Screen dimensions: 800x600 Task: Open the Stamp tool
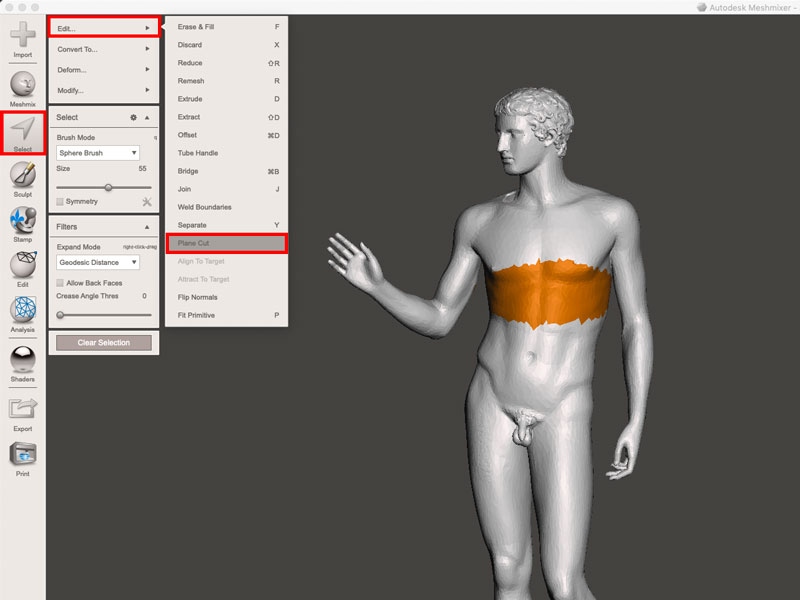pos(22,223)
